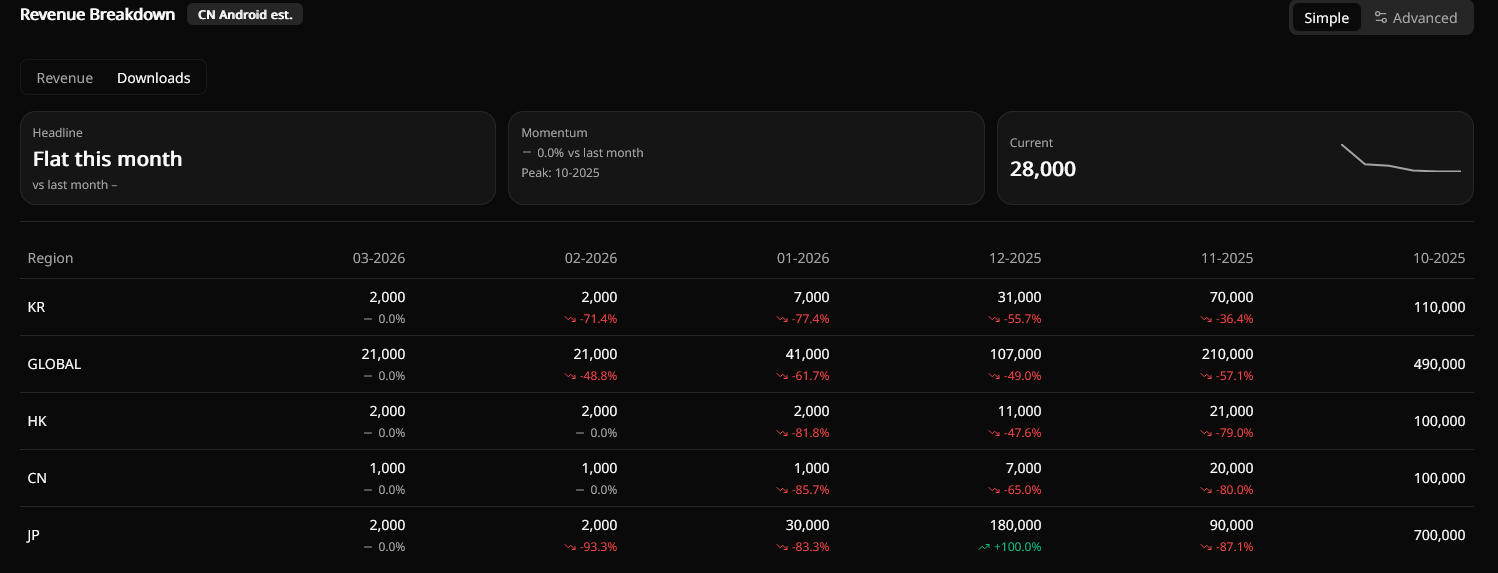
Task: Click the down-trend icon beside -79.0%
Action: point(1206,433)
